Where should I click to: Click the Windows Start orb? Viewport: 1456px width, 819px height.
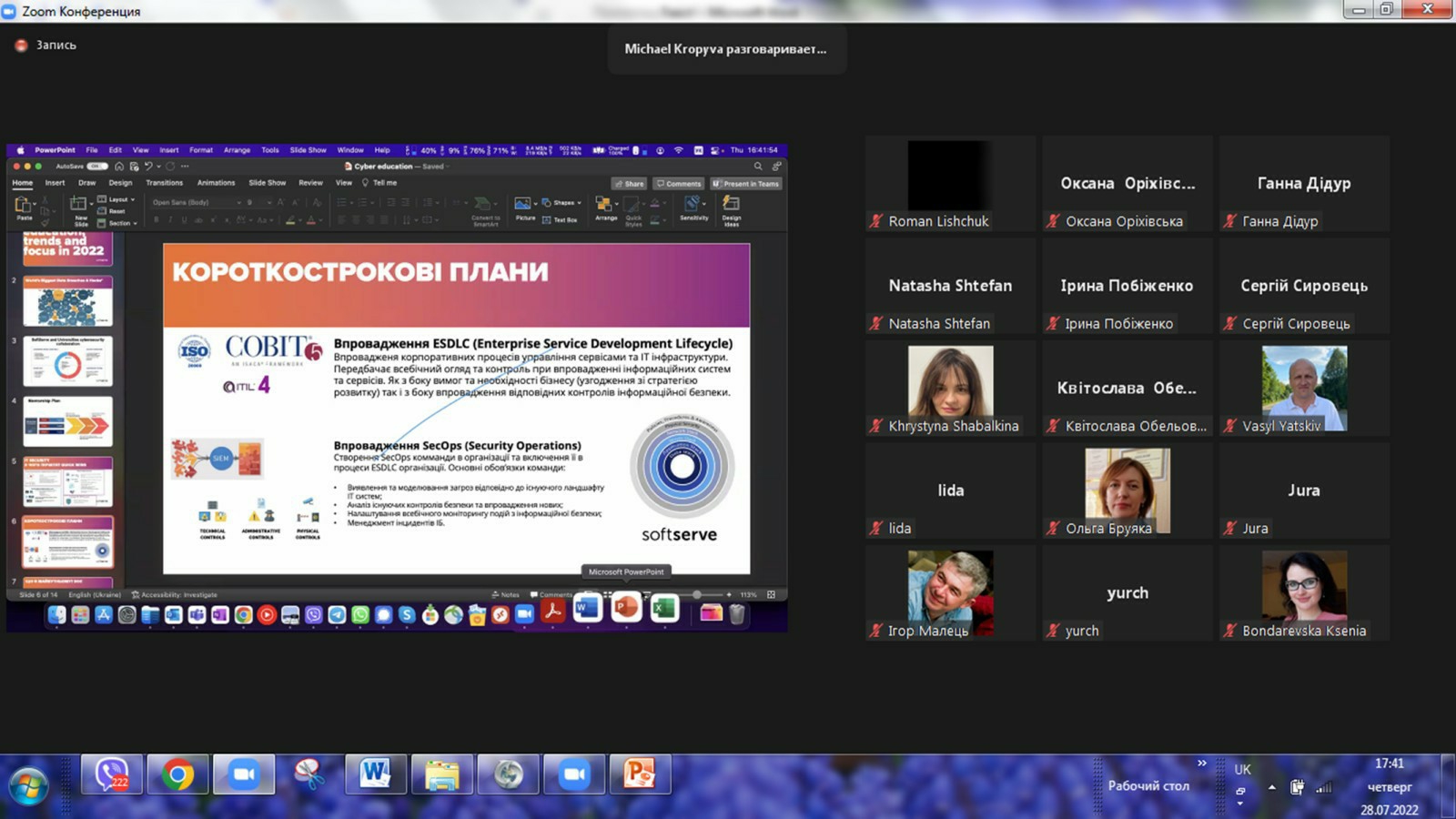28,784
